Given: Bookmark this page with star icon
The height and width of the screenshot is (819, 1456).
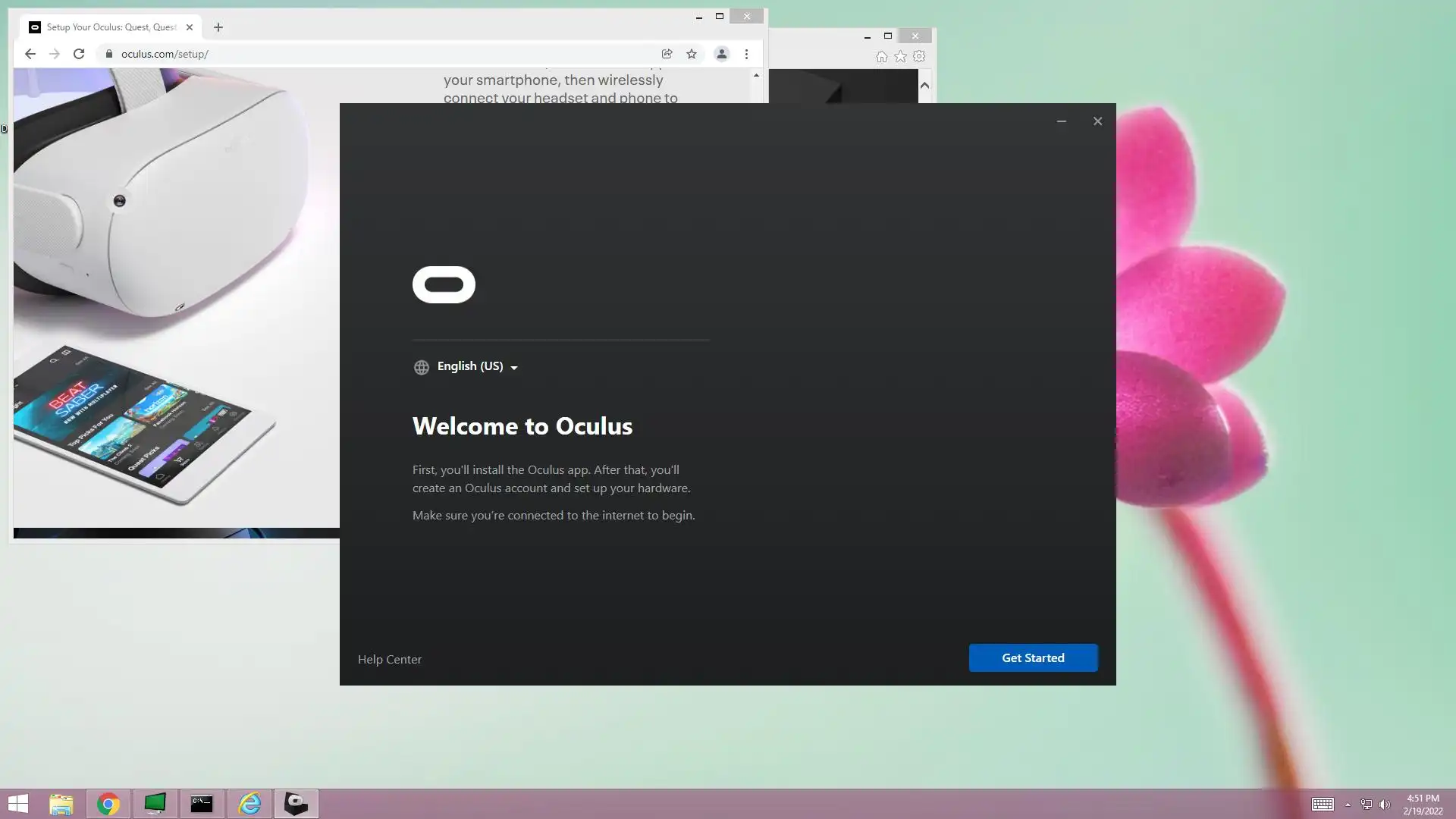Looking at the screenshot, I should (692, 54).
